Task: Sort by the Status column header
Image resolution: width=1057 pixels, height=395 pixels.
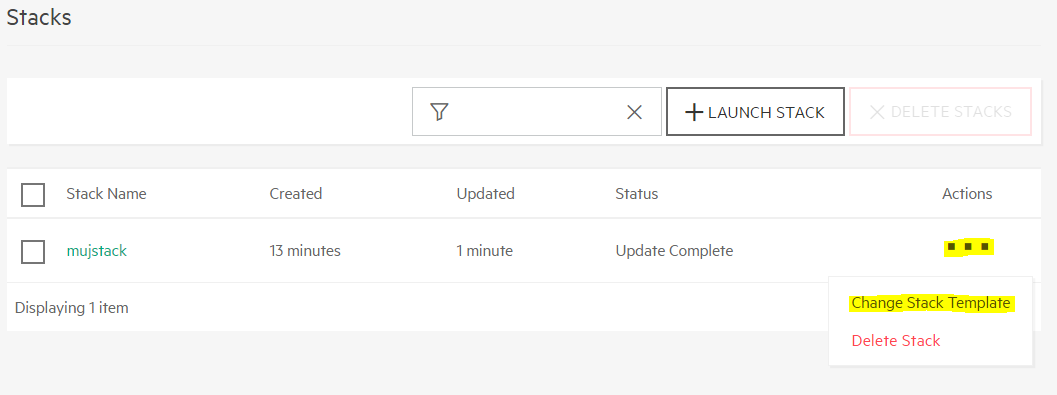Action: 636,194
